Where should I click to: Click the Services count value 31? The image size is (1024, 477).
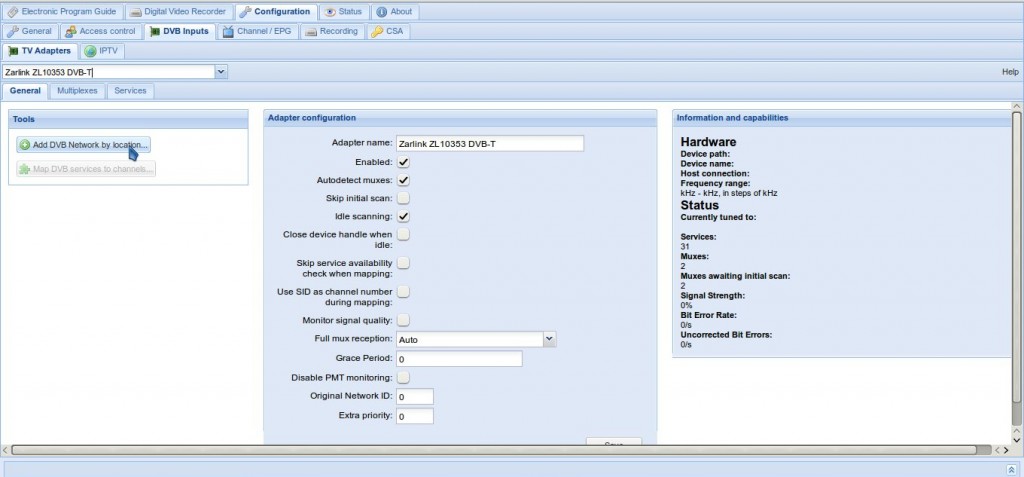[x=685, y=247]
